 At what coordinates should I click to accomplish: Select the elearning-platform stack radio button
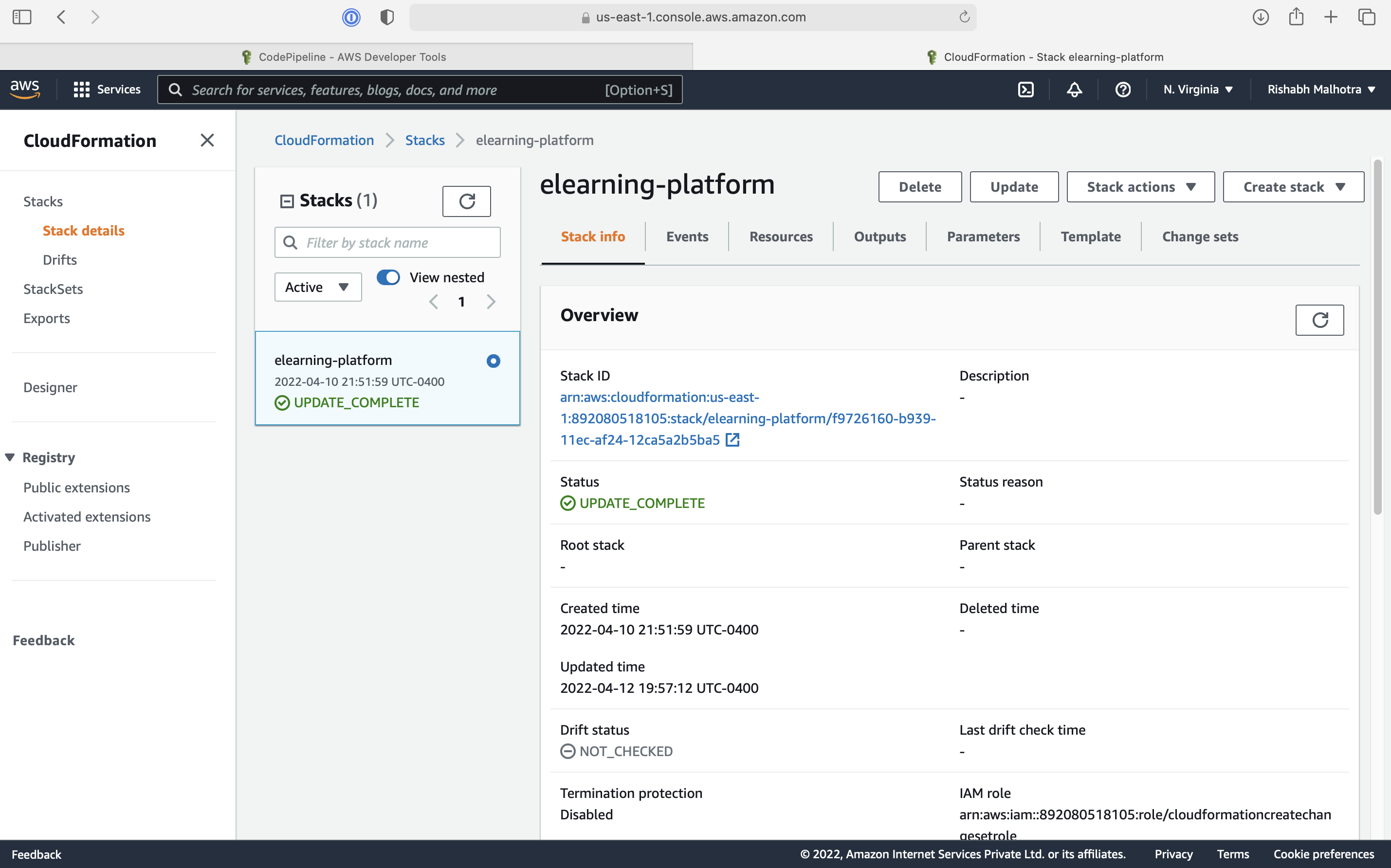[x=493, y=361]
